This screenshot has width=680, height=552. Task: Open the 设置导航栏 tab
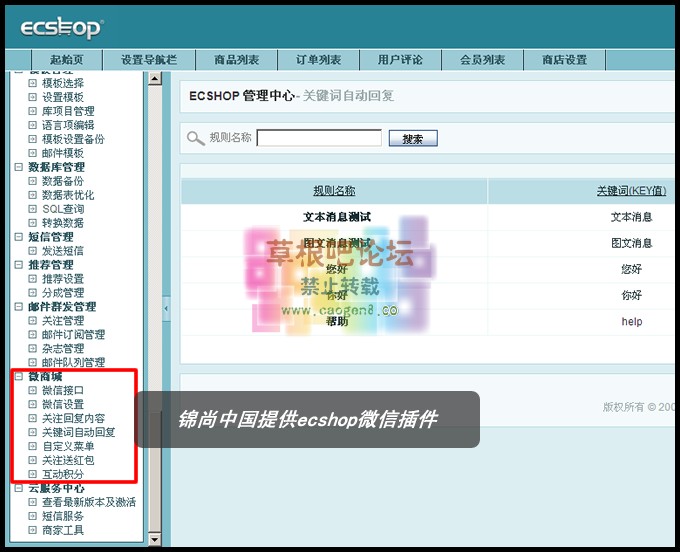(x=149, y=60)
